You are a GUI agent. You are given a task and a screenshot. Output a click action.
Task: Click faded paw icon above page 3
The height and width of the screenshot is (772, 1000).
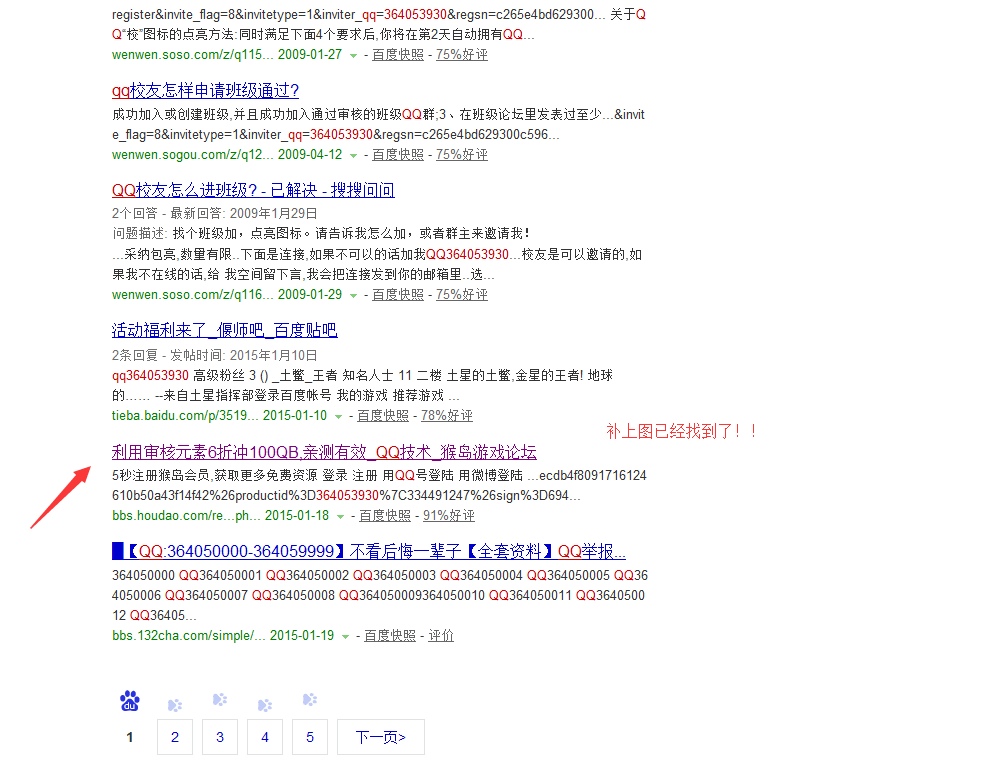[220, 699]
